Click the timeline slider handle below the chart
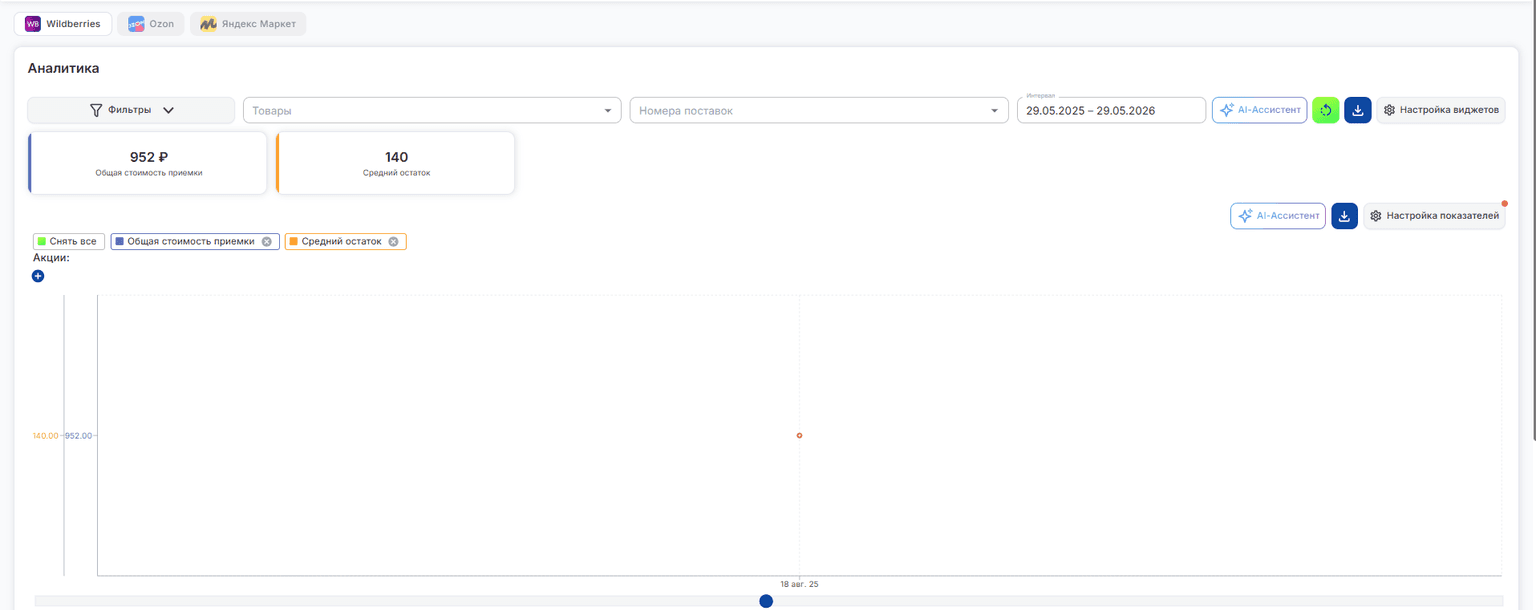The height and width of the screenshot is (610, 1536). (x=766, y=601)
